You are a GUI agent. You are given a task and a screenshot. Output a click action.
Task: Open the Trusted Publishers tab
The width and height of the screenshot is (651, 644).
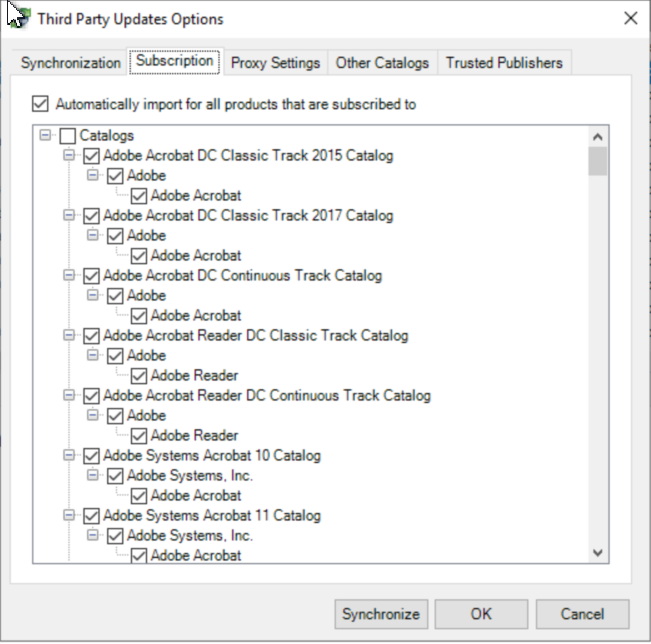(x=504, y=63)
